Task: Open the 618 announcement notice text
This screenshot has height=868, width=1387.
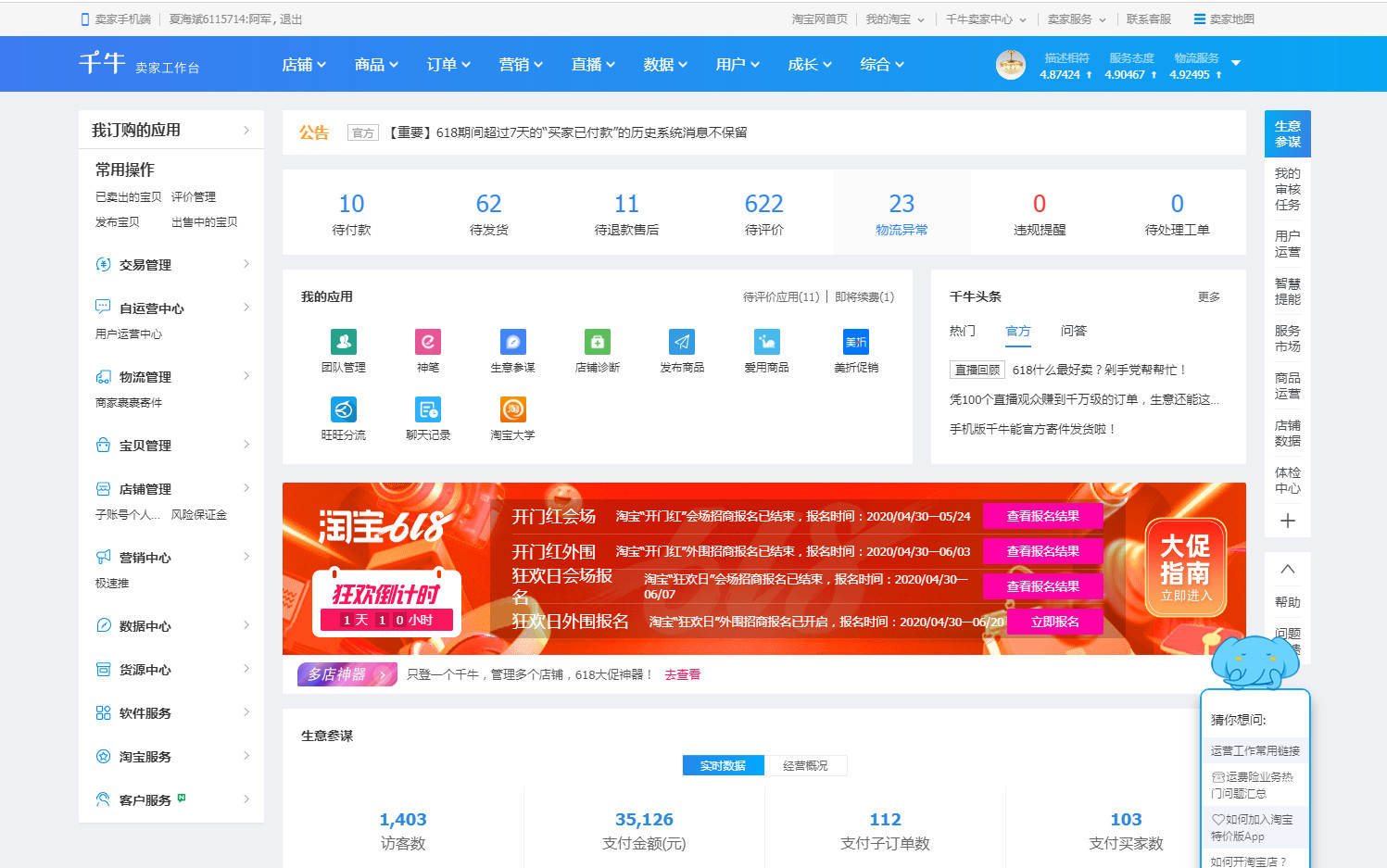Action: coord(566,132)
